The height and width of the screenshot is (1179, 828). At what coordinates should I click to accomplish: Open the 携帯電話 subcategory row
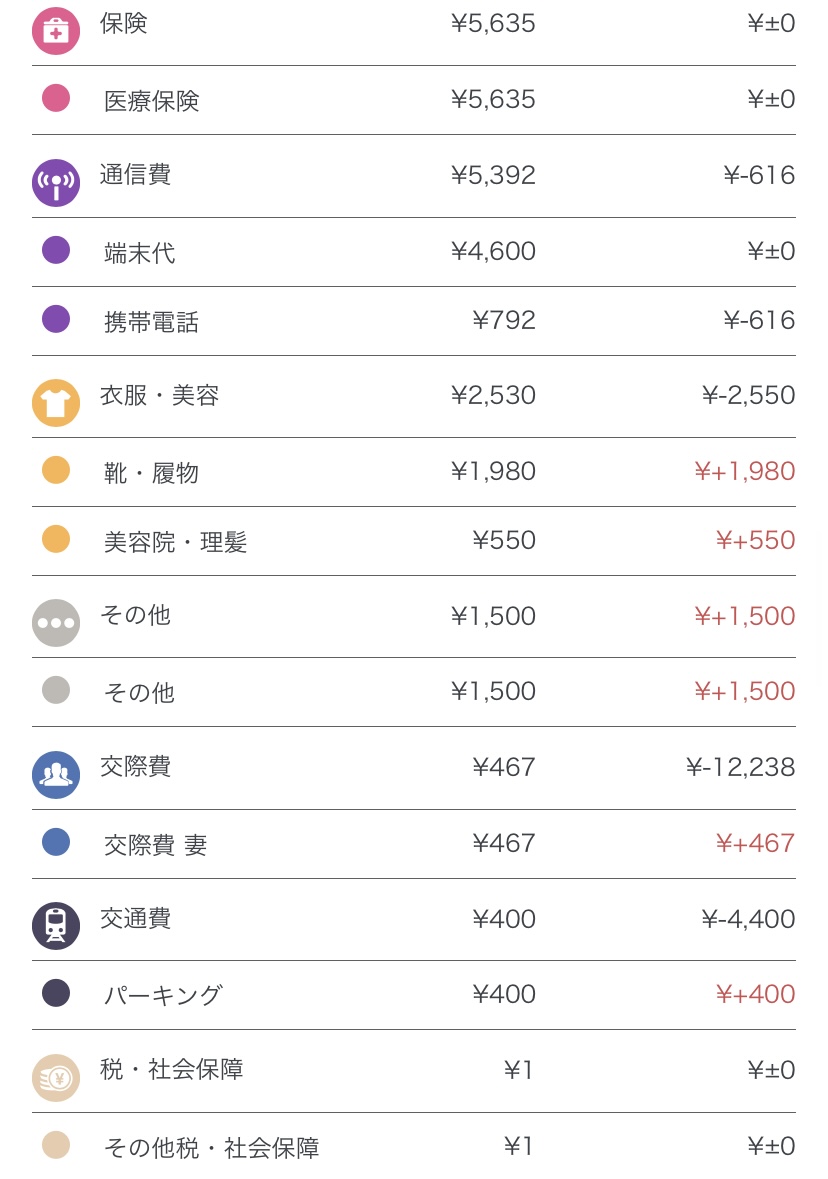[x=151, y=322]
